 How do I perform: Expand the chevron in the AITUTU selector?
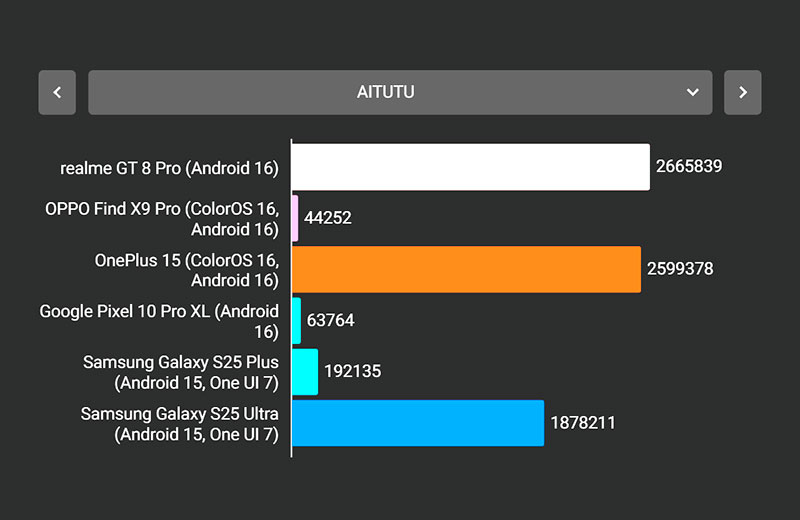pos(692,92)
